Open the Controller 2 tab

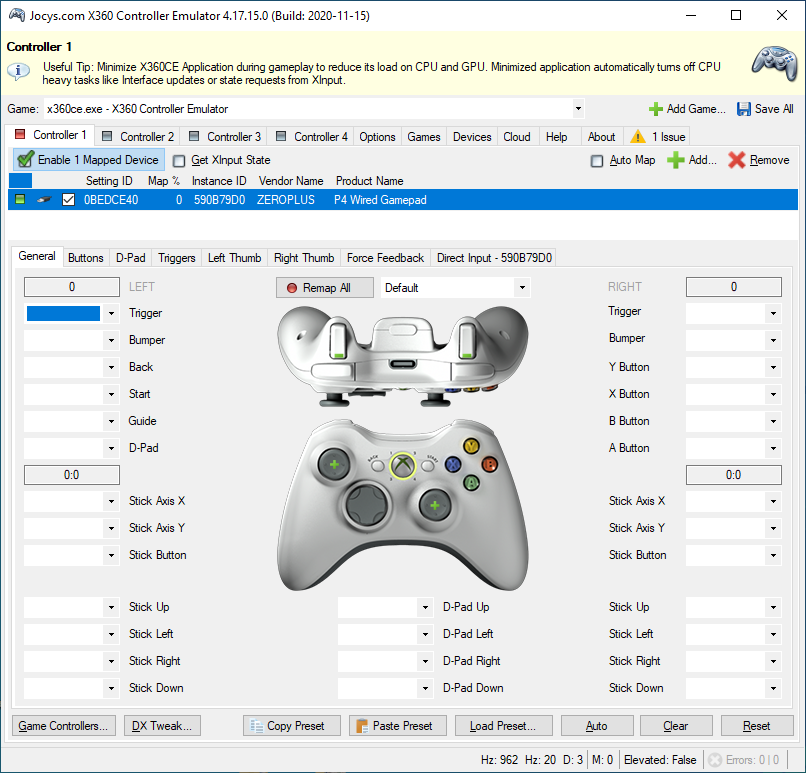[x=138, y=137]
